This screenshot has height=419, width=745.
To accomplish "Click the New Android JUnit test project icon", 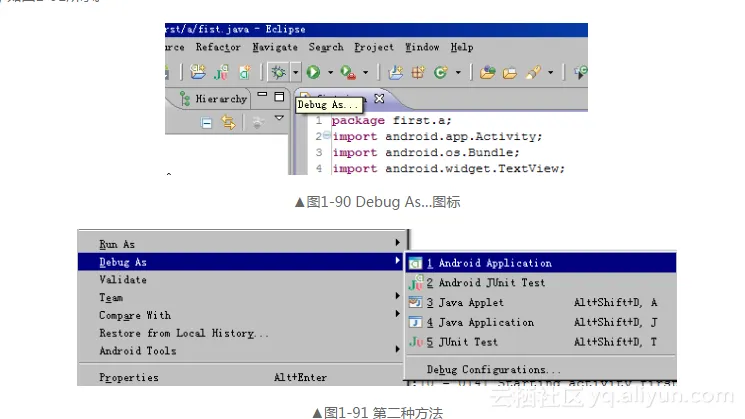I will 221,72.
